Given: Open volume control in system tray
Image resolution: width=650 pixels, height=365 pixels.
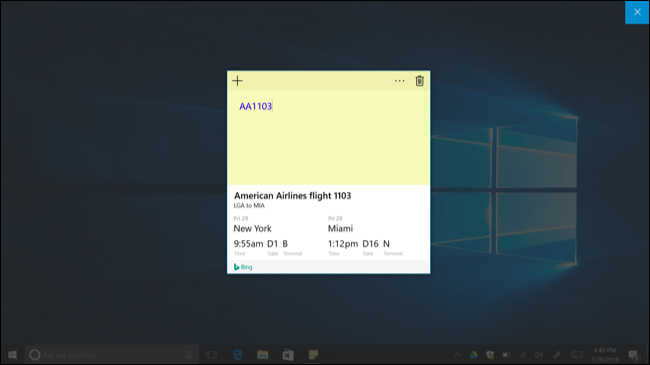Looking at the screenshot, I should click(x=539, y=355).
